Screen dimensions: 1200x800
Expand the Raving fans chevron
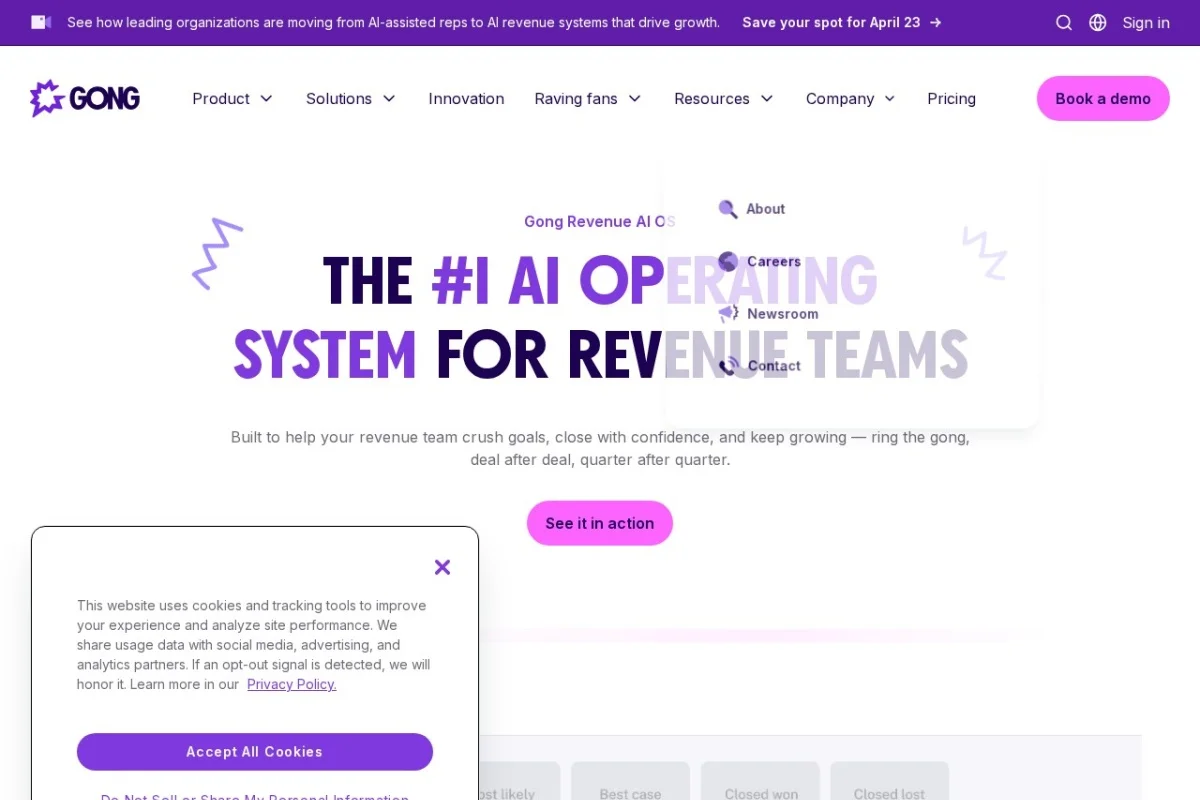[634, 98]
